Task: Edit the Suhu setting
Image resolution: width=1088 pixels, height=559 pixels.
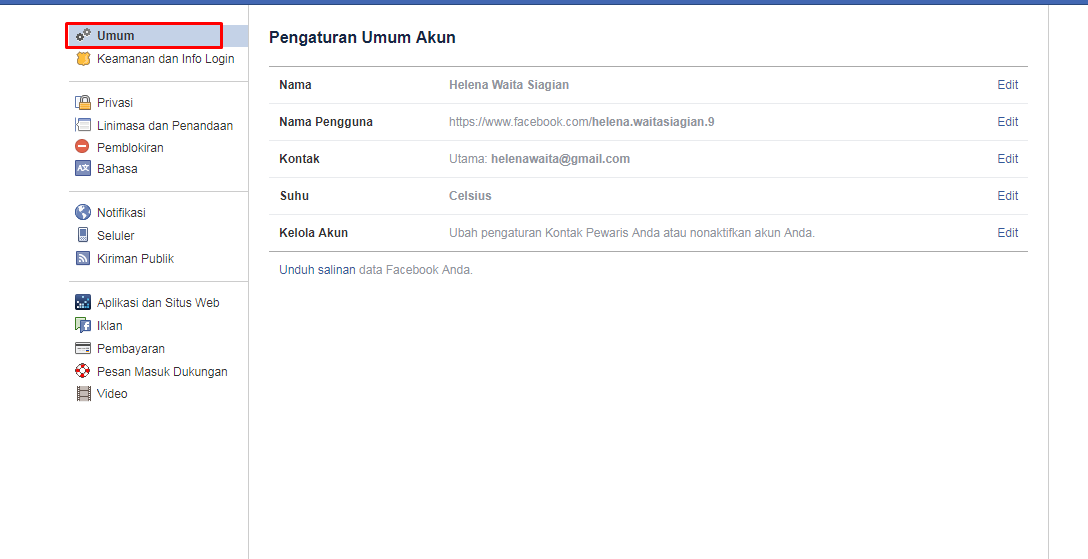Action: click(x=1008, y=196)
